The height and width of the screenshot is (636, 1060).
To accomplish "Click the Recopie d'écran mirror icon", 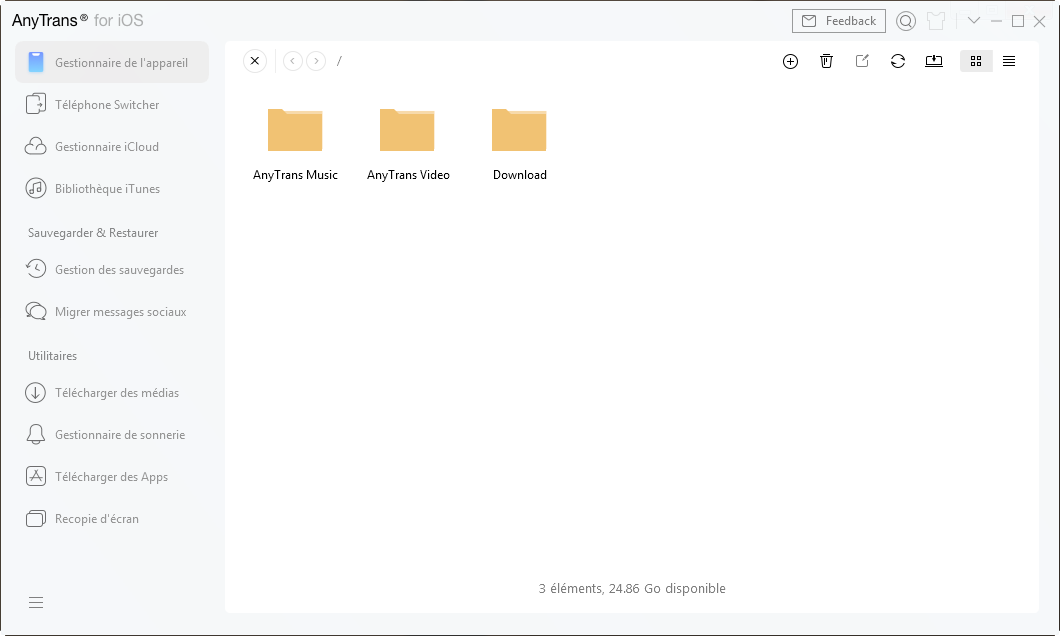I will (x=36, y=518).
